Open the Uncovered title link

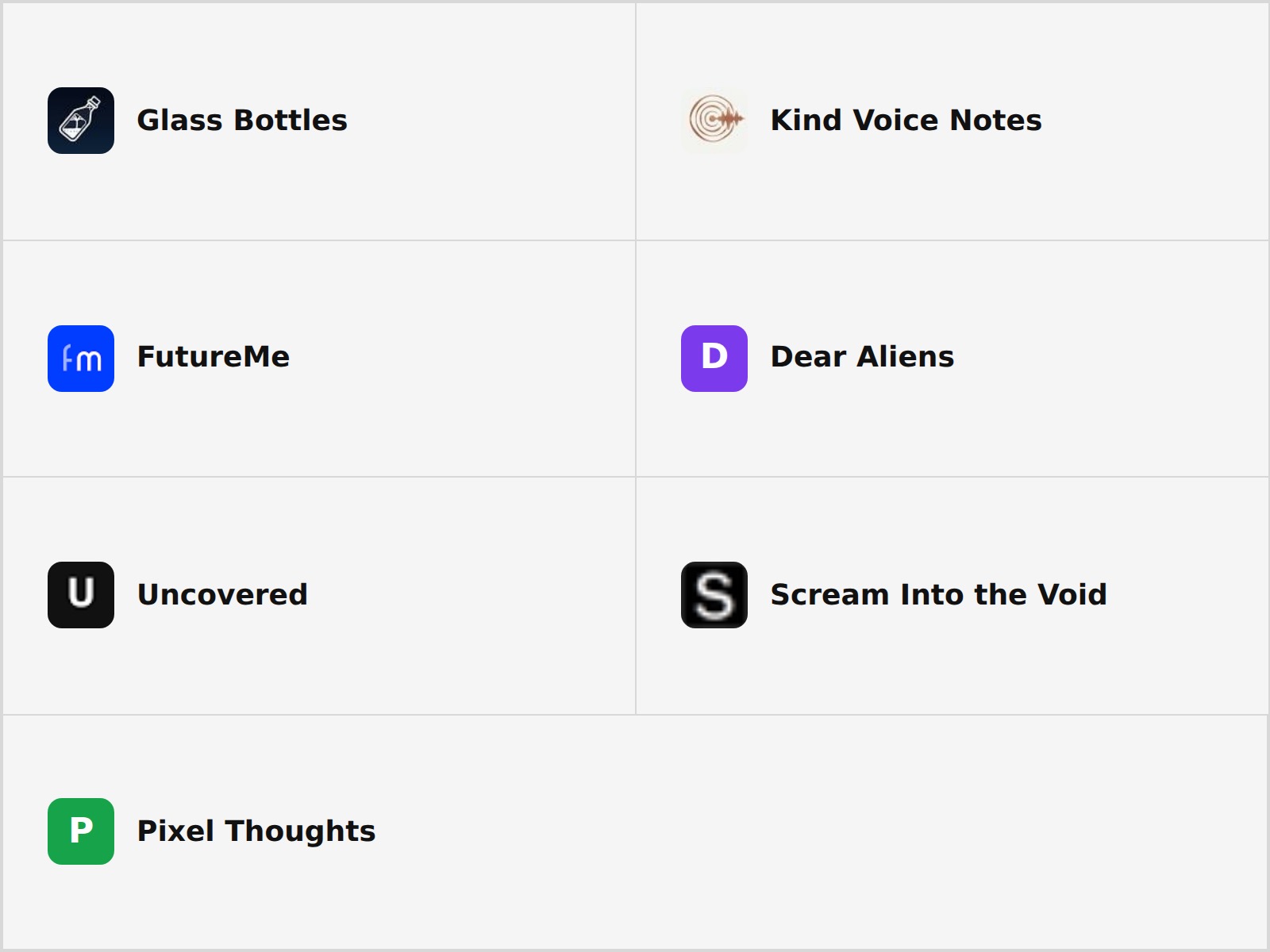click(222, 595)
